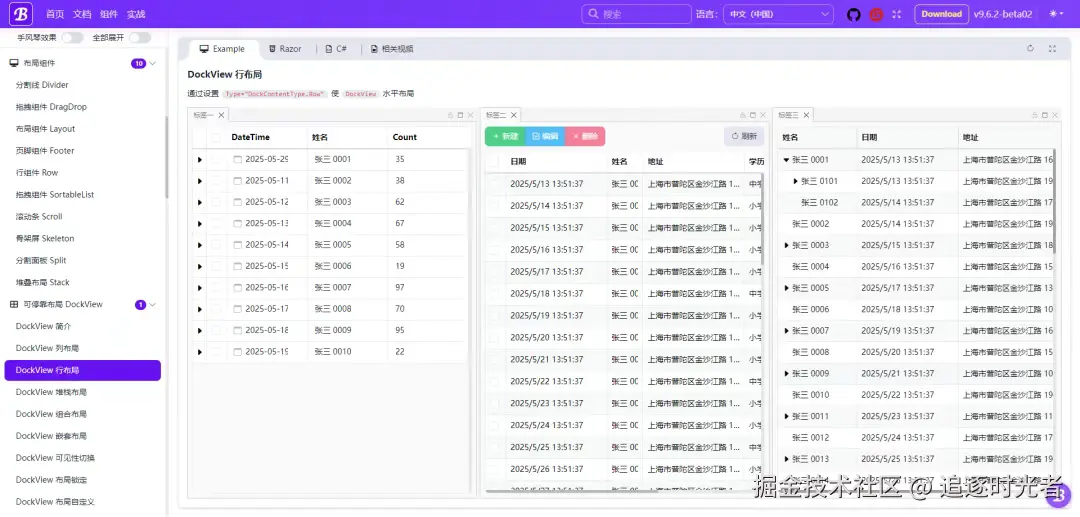
Task: Switch to the C# tab
Action: pyautogui.click(x=336, y=49)
